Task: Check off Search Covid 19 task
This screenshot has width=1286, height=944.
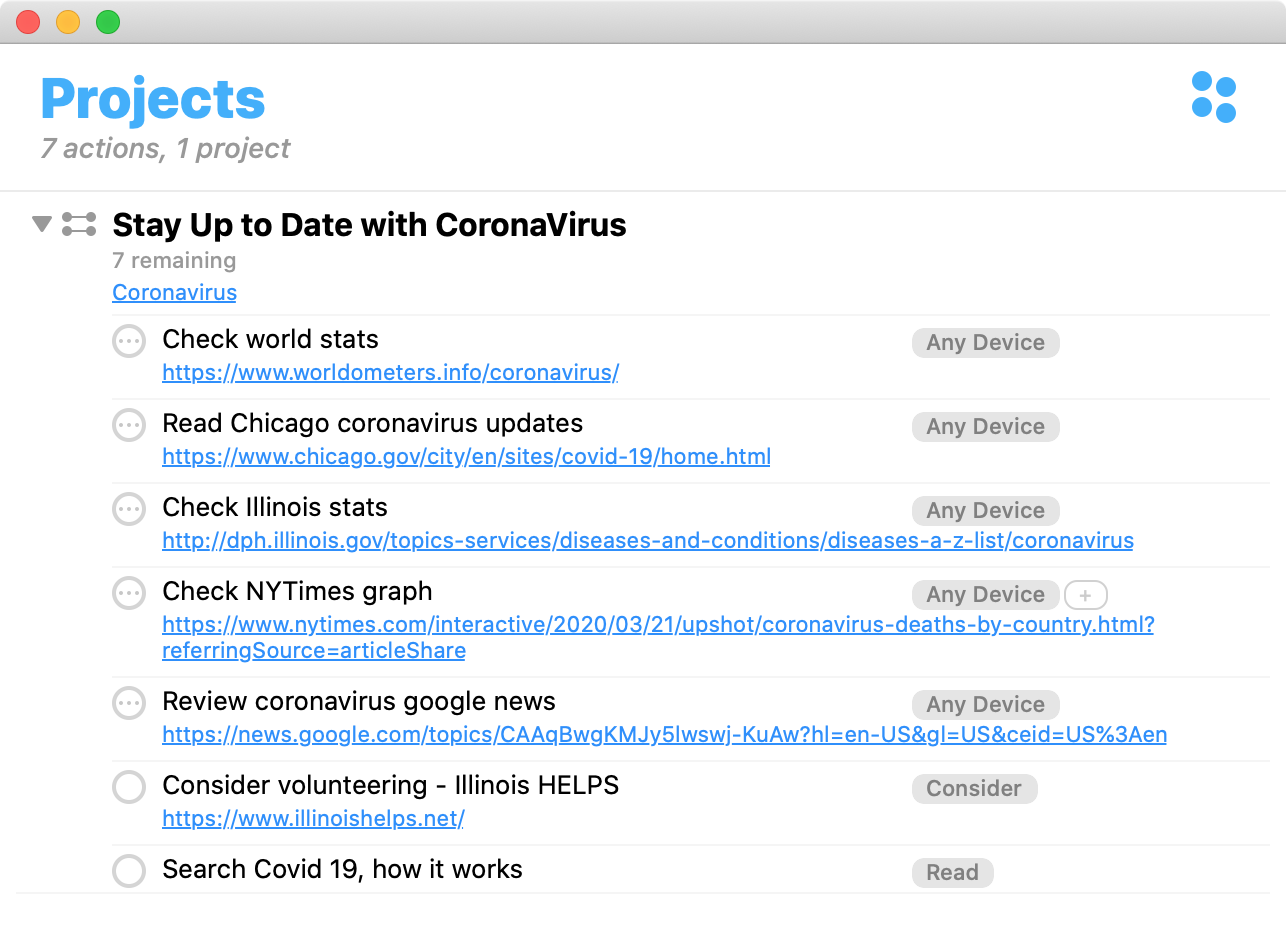Action: [129, 871]
